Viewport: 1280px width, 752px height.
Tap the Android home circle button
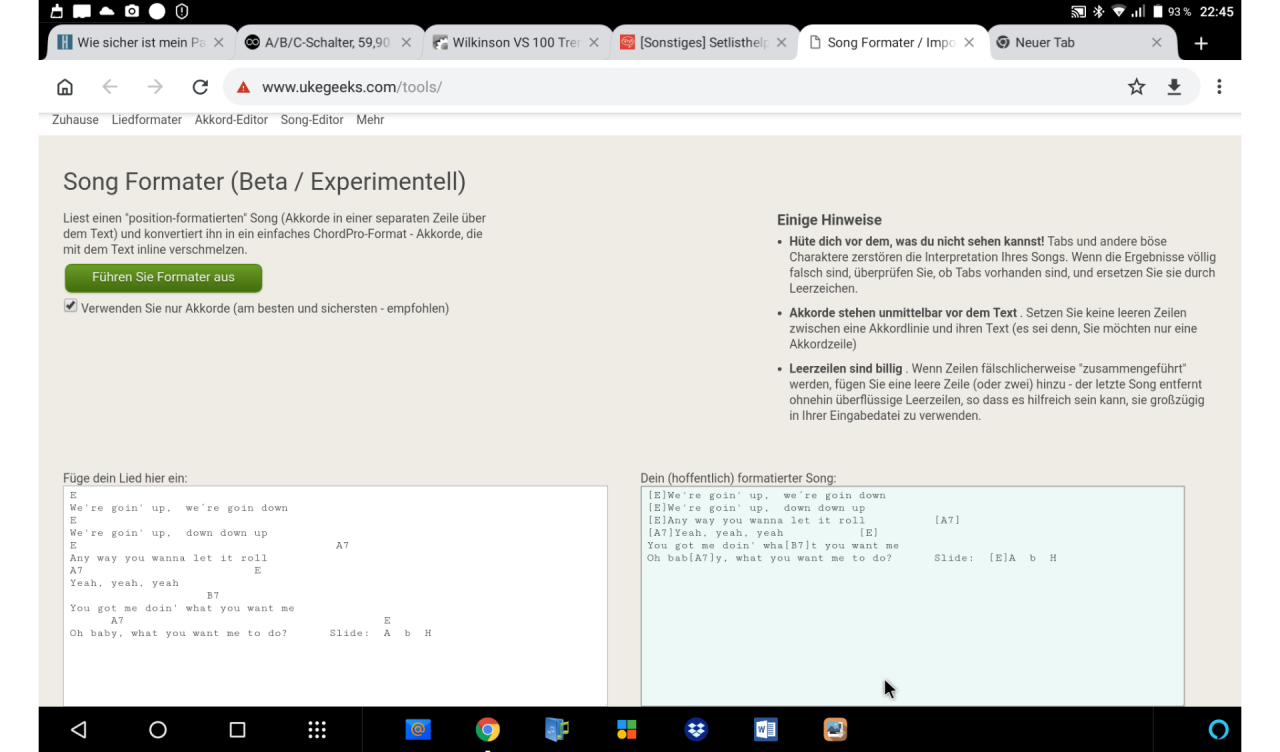(158, 730)
